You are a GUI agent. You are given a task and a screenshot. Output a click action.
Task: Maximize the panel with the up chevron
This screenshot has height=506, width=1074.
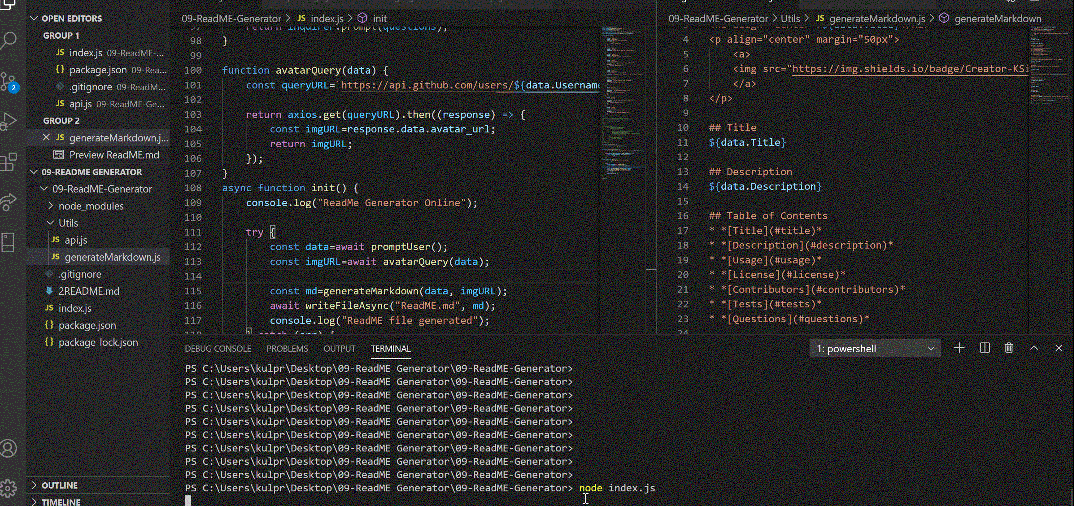1034,348
